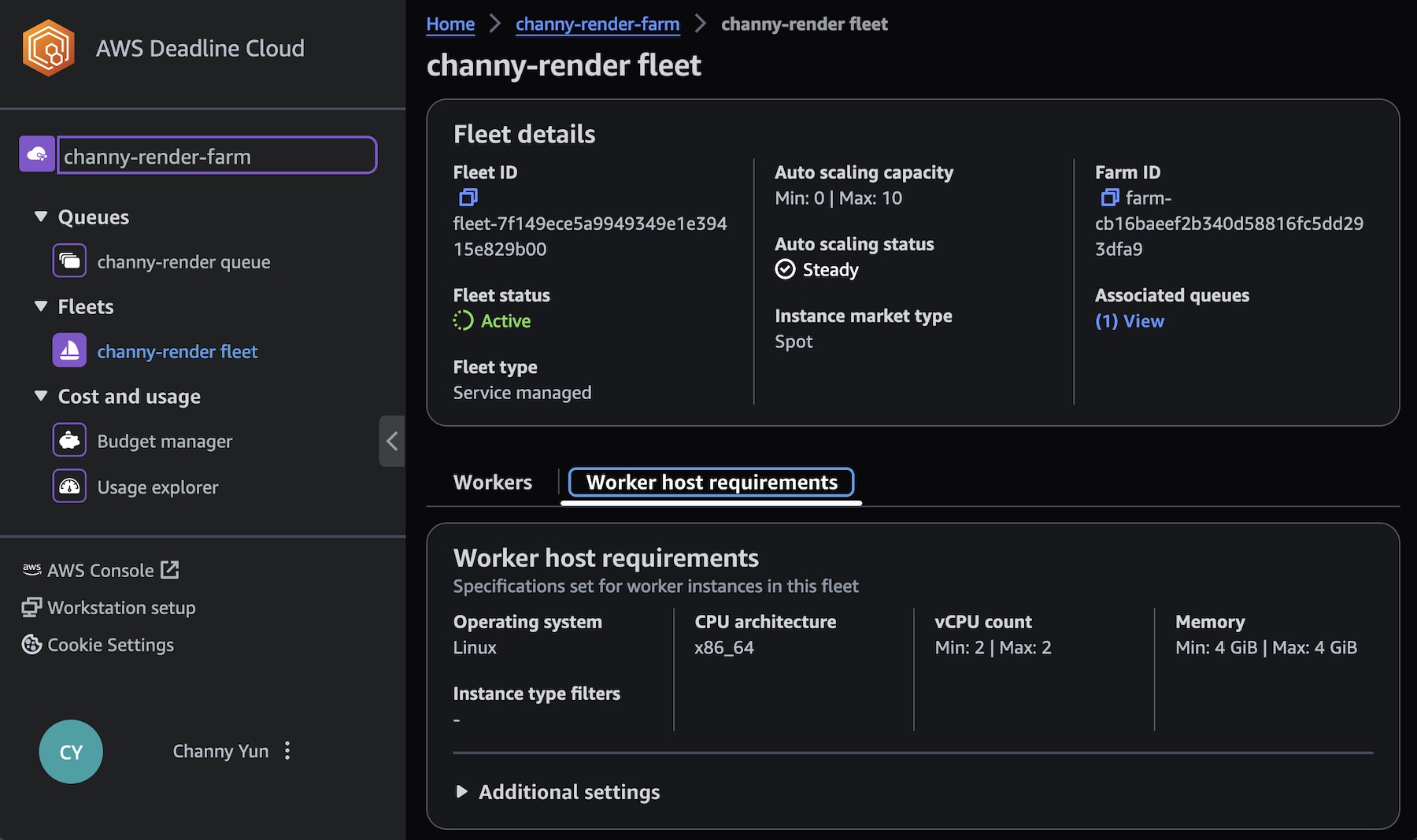1417x840 pixels.
Task: Click the Workstation setup monitor icon
Action: coord(32,607)
